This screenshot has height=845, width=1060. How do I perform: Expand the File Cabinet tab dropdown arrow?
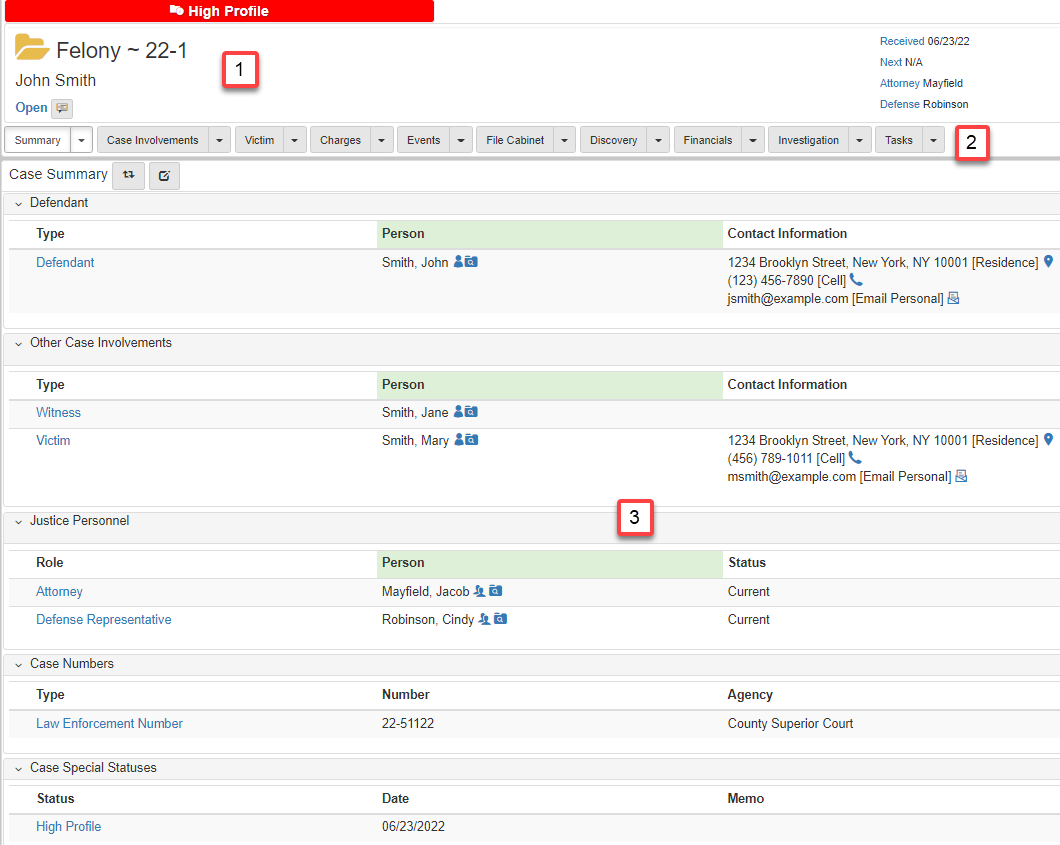(x=565, y=140)
